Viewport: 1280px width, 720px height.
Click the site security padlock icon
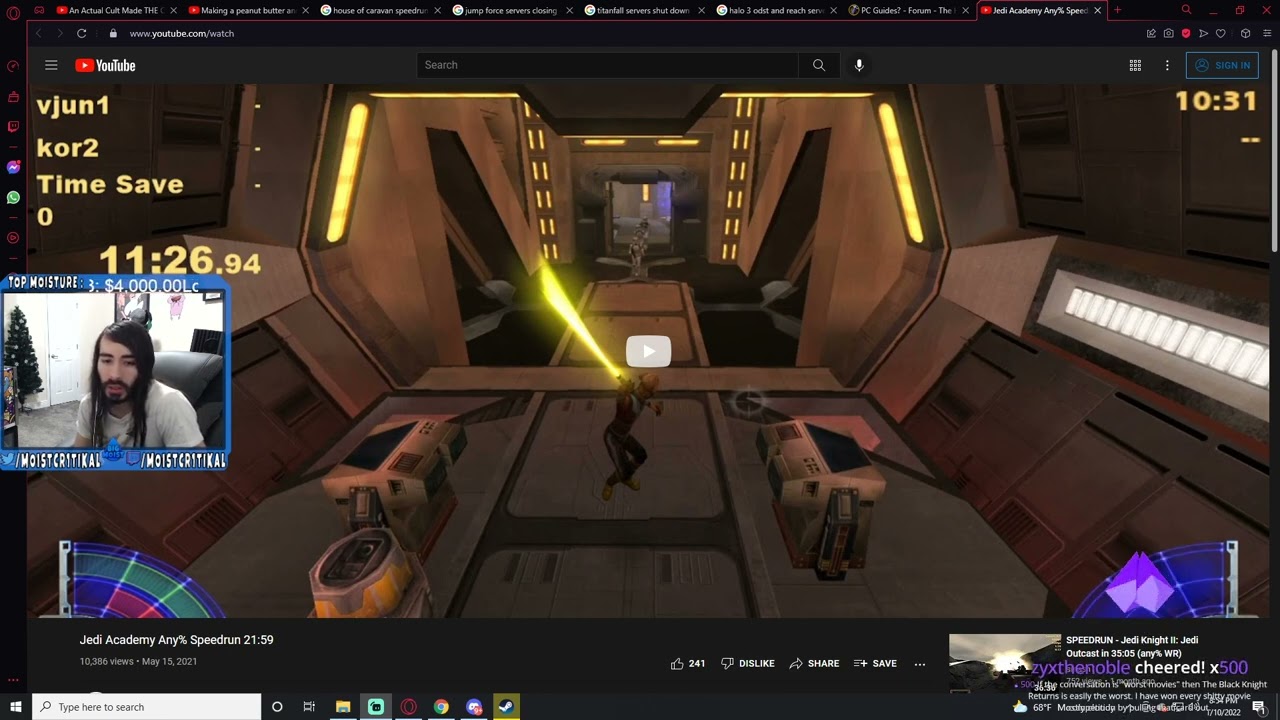(113, 33)
